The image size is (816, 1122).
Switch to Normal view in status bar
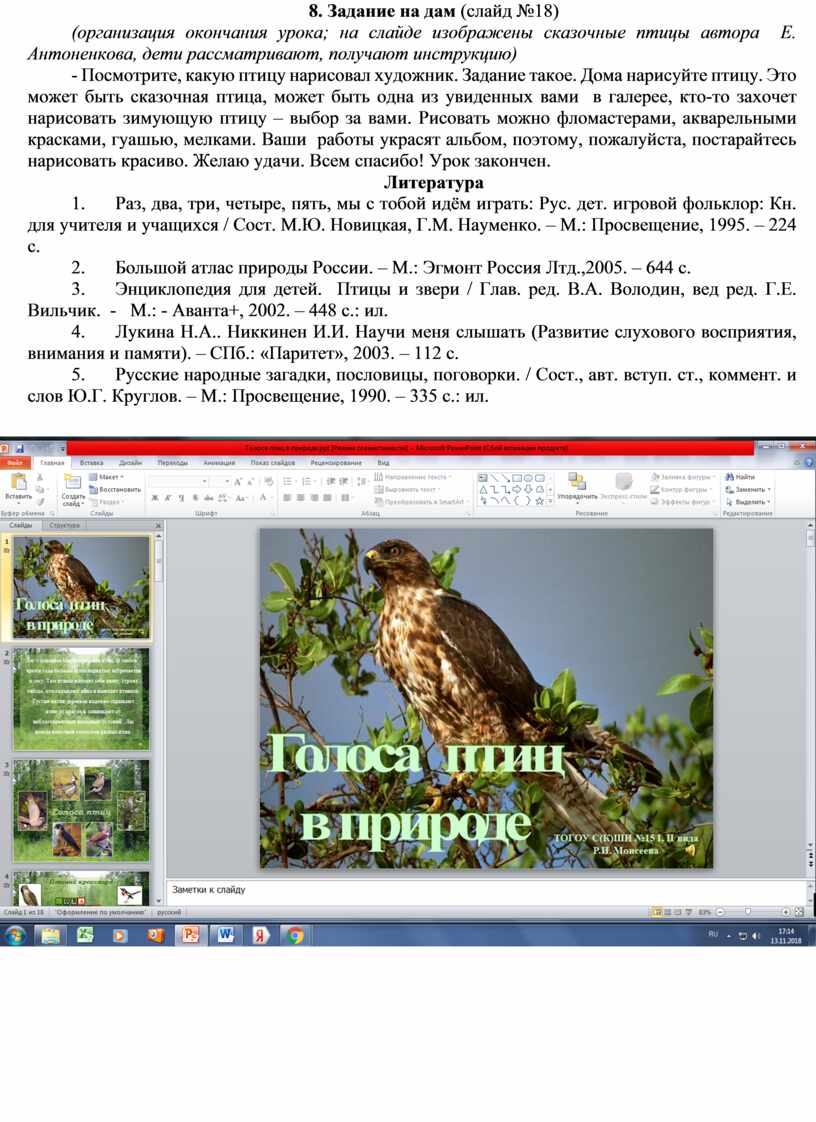(x=657, y=912)
